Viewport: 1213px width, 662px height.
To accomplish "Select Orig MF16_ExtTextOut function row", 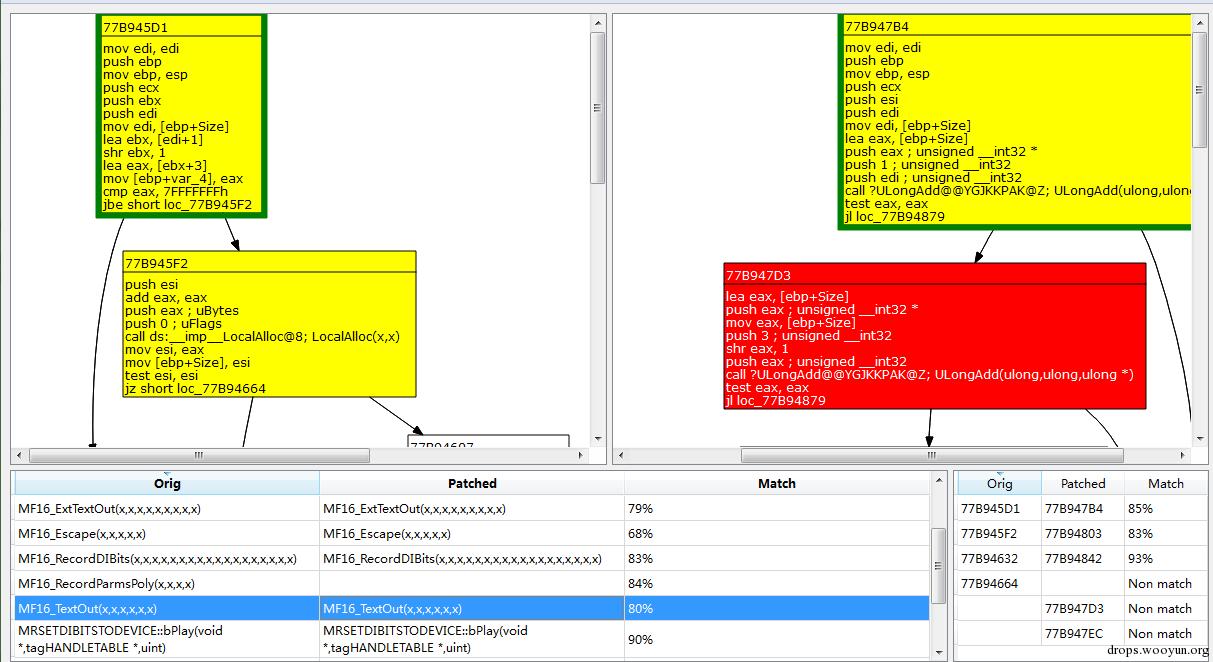I will pos(167,508).
